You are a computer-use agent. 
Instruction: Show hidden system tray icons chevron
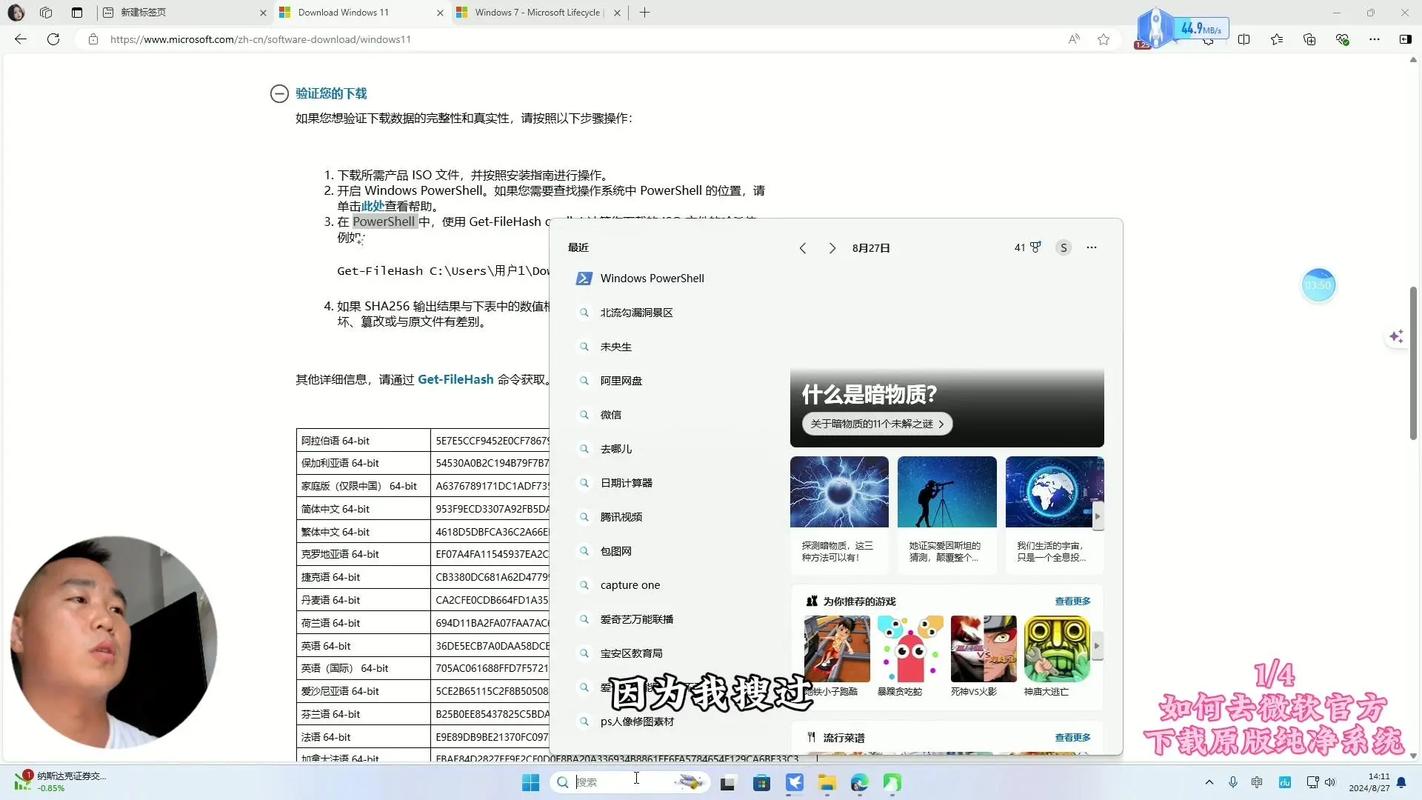[x=1209, y=782]
